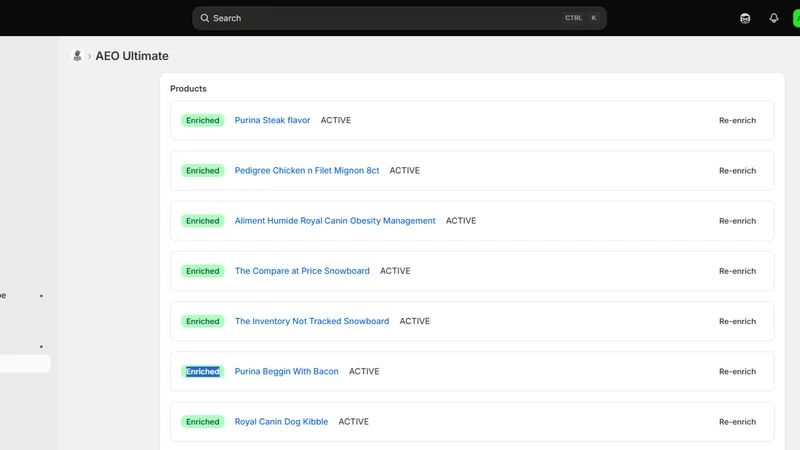800x450 pixels.
Task: Click Enriched badge on Inventory Not Tracked row
Action: (x=203, y=321)
